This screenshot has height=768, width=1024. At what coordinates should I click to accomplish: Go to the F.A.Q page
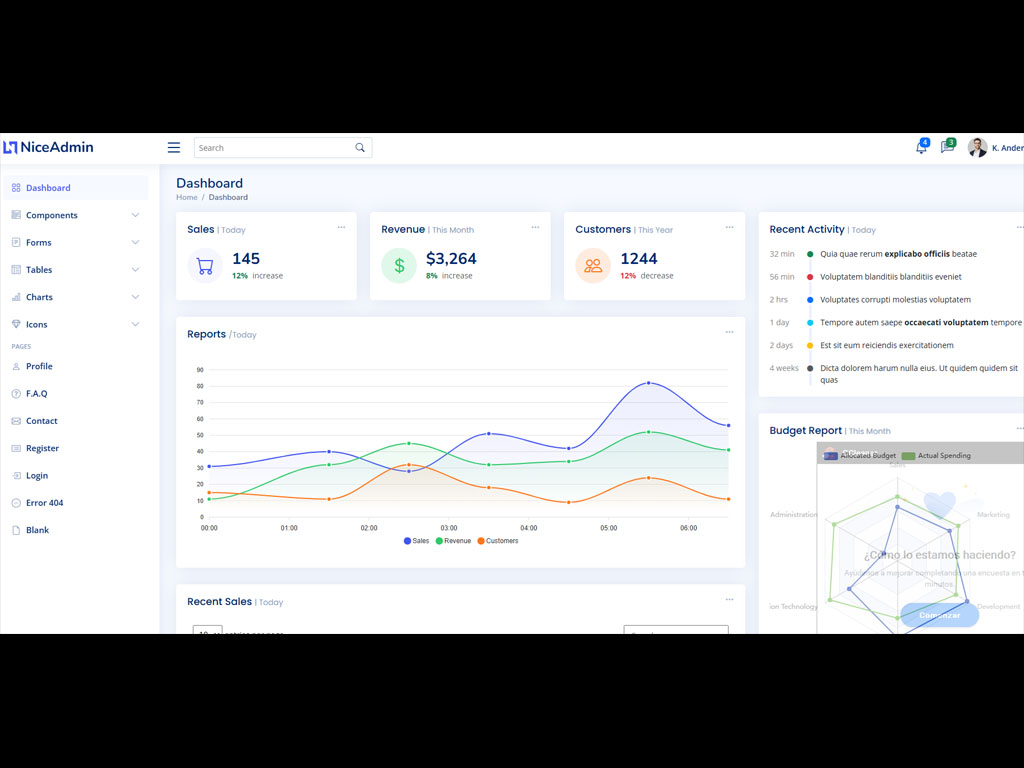point(36,394)
